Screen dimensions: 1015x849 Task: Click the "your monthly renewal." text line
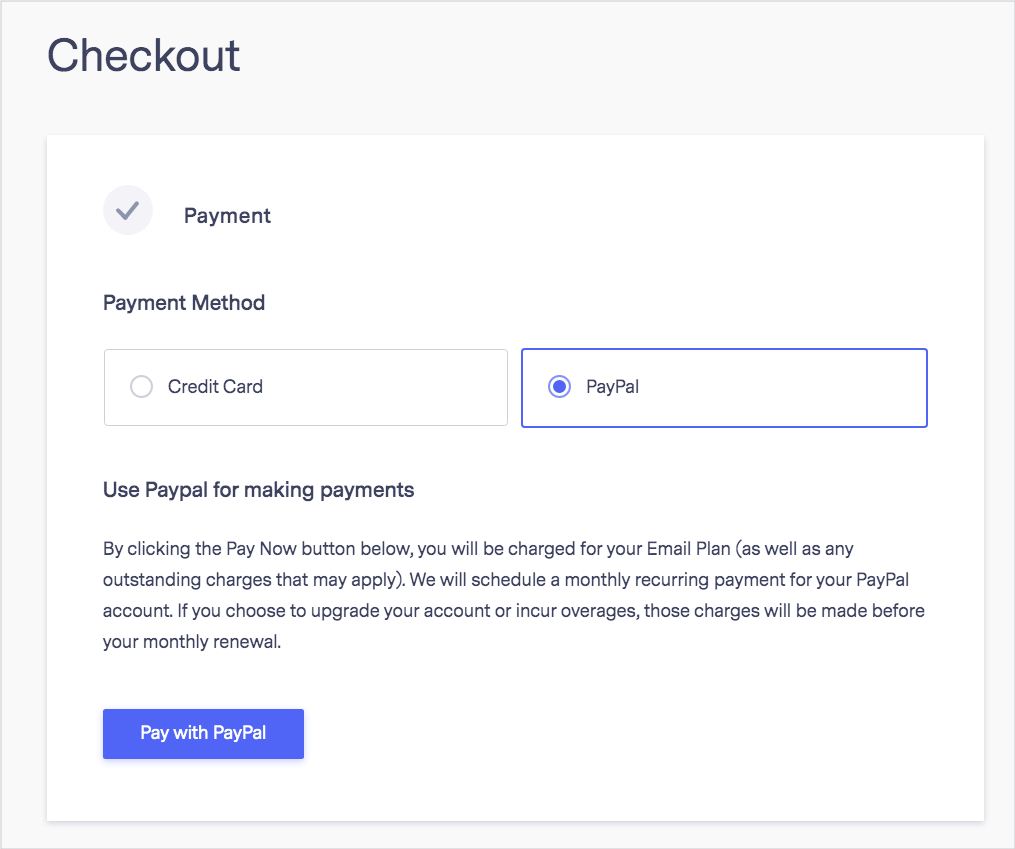[x=192, y=641]
